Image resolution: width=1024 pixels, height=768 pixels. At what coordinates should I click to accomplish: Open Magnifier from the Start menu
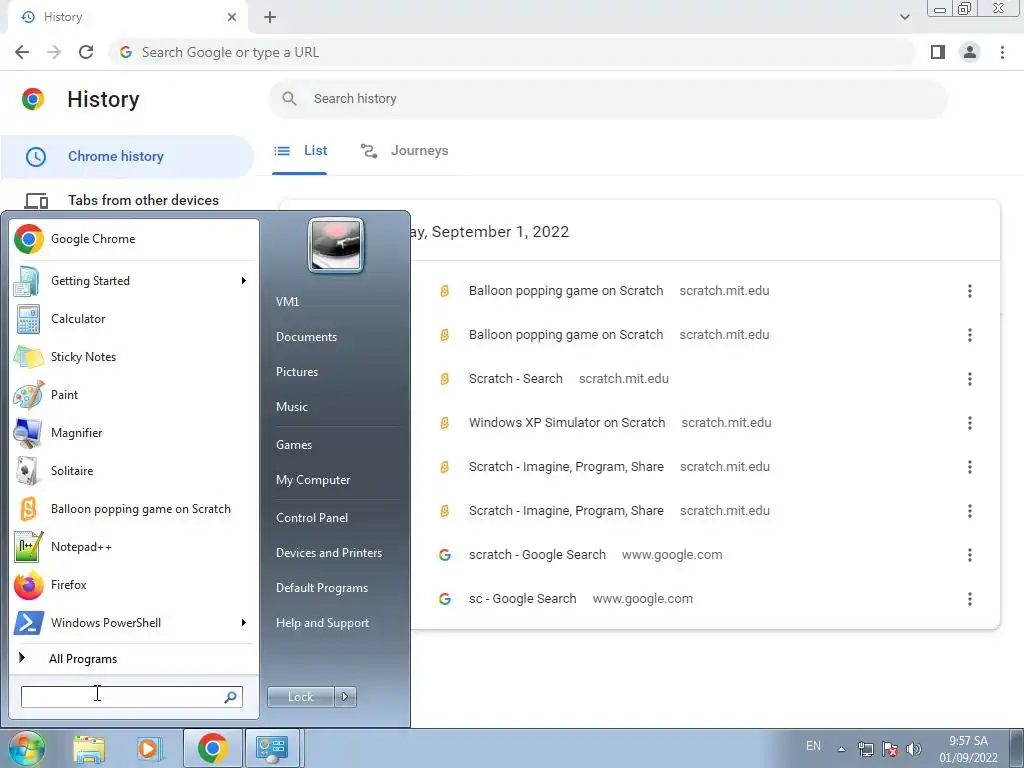coord(134,432)
